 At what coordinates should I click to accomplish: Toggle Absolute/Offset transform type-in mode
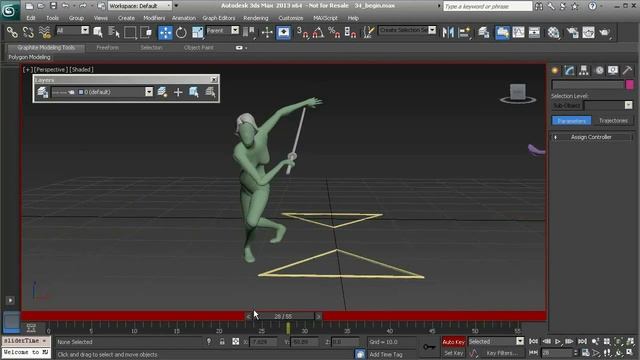pyautogui.click(x=236, y=342)
